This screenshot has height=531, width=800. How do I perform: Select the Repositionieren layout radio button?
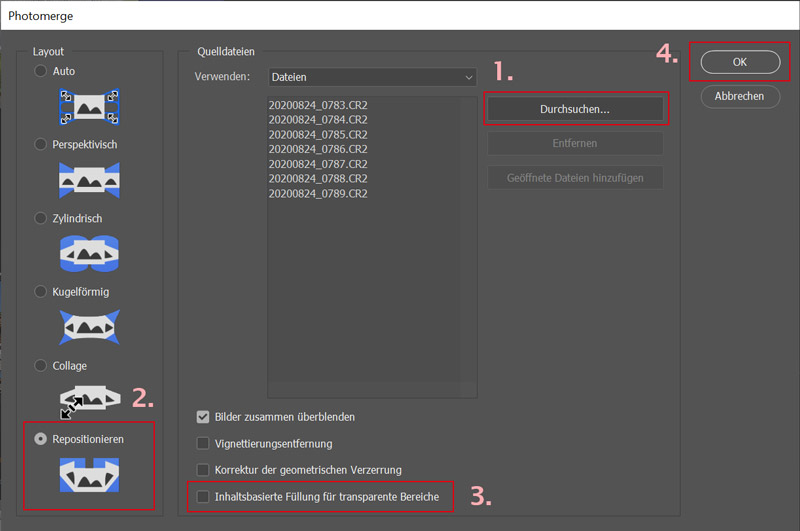40,439
